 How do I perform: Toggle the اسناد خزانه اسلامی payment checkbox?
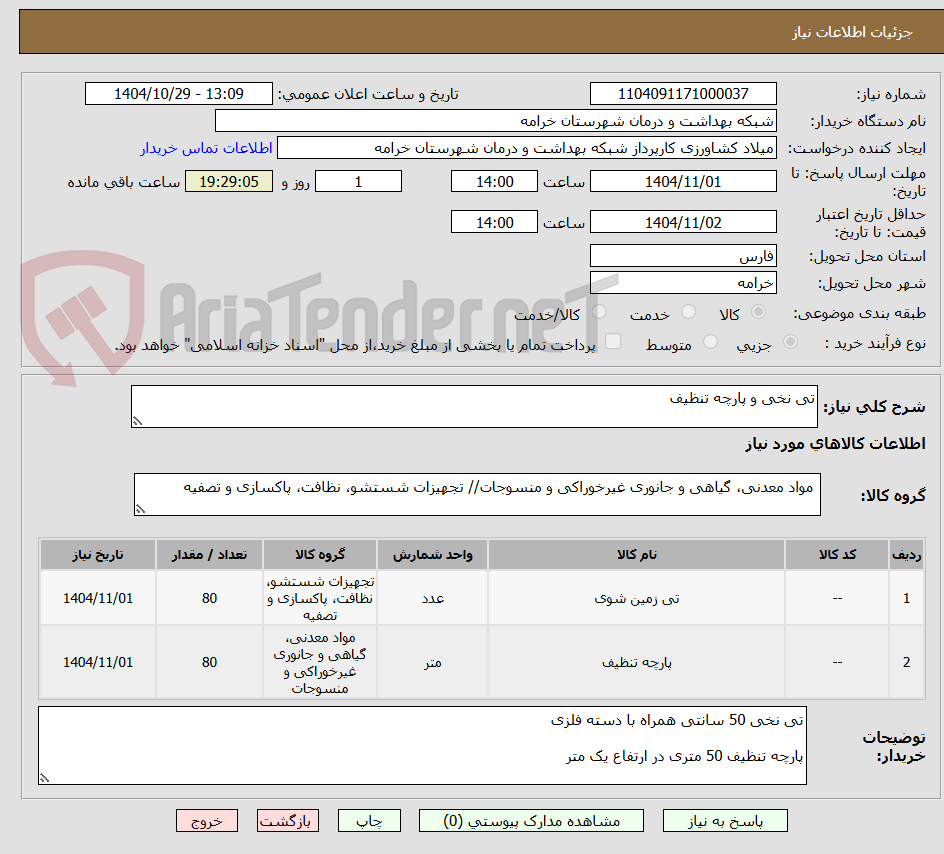point(613,341)
